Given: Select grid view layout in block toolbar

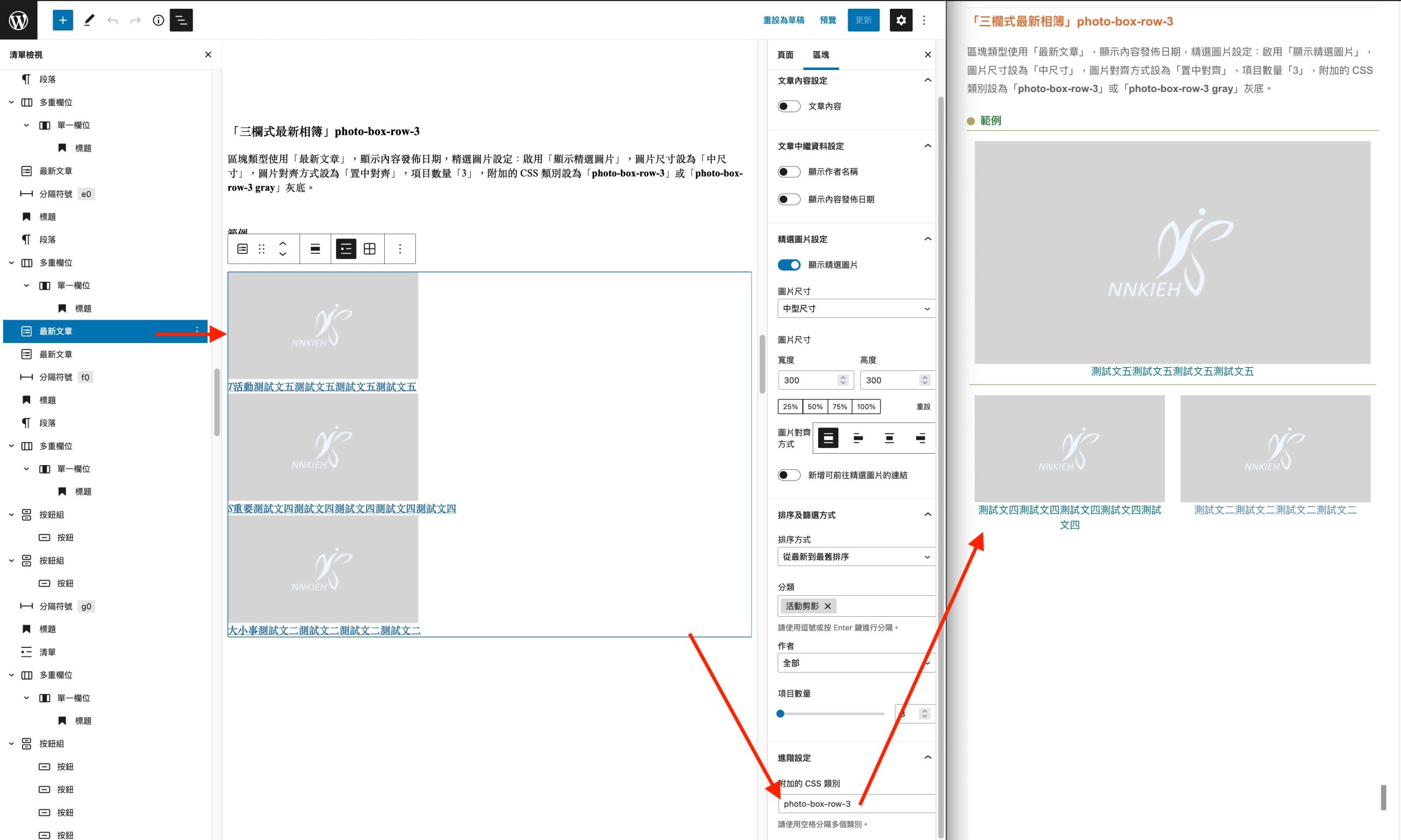Looking at the screenshot, I should (x=369, y=249).
